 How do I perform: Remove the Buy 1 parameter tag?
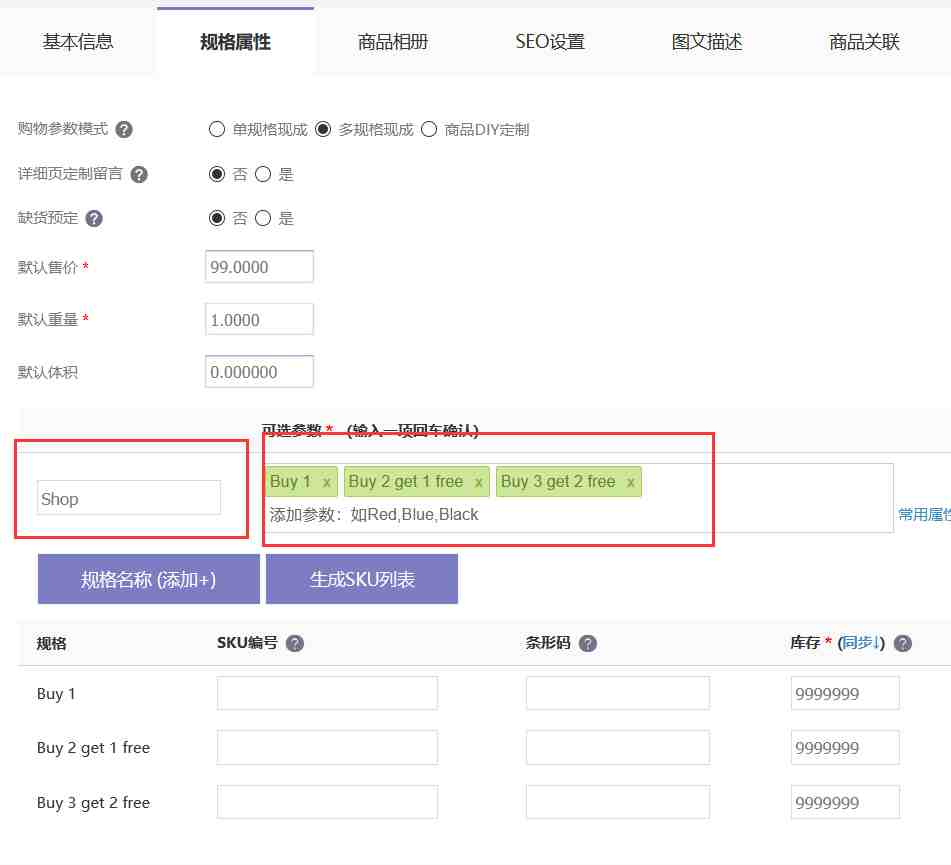pyautogui.click(x=327, y=483)
